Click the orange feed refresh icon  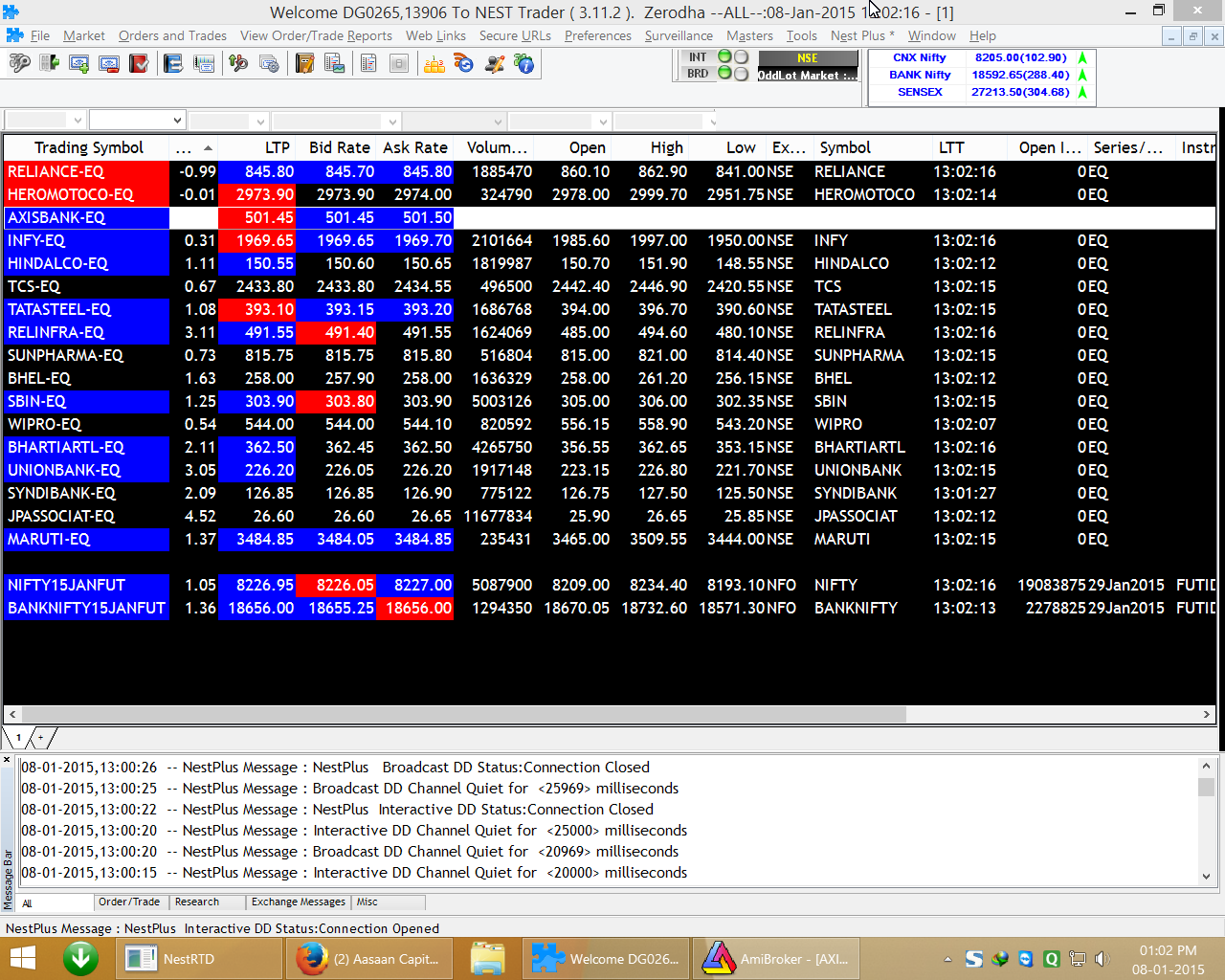tap(464, 64)
